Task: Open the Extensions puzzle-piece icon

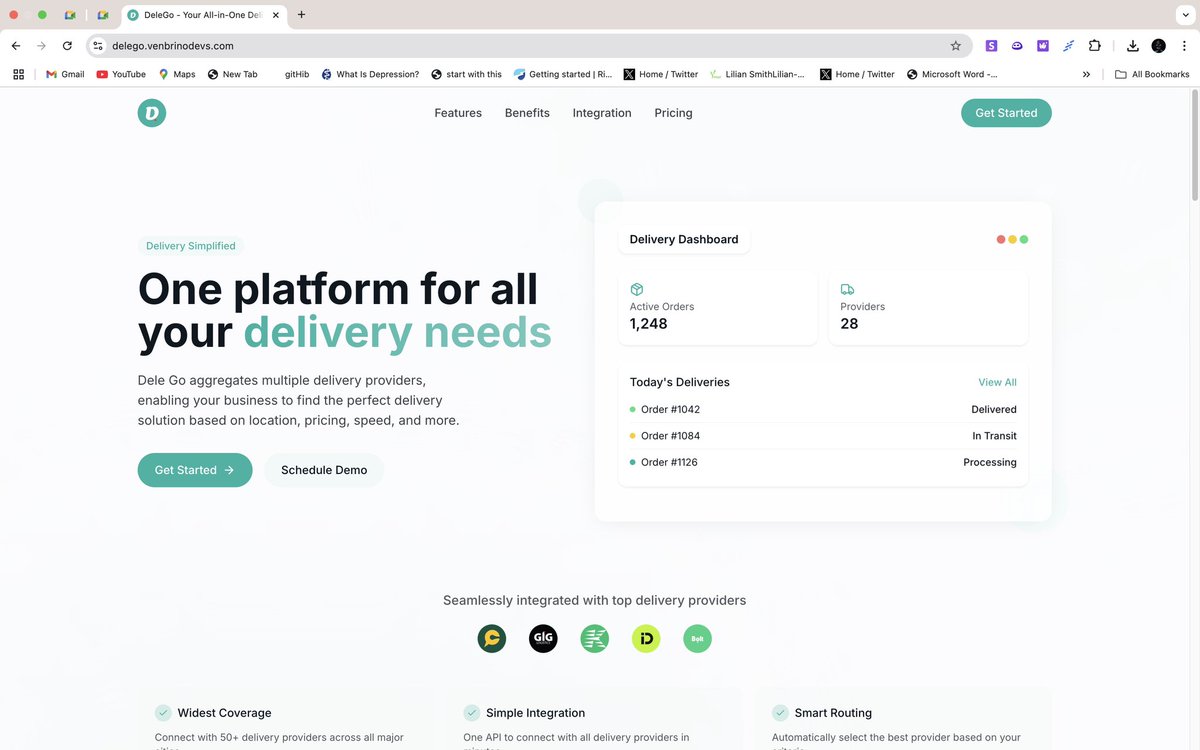Action: 1095,46
